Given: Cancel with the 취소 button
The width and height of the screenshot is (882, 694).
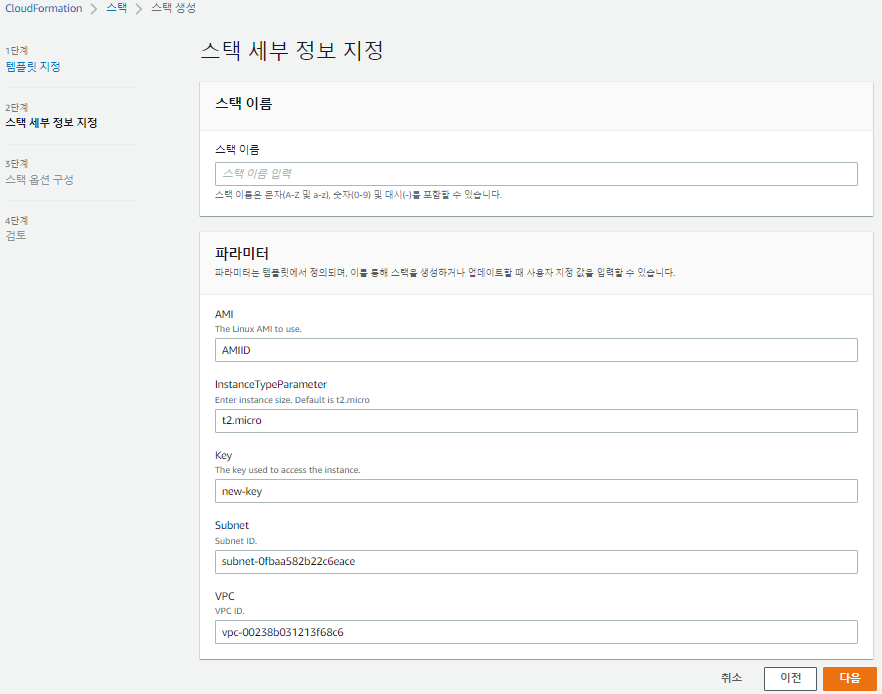Looking at the screenshot, I should [x=731, y=678].
